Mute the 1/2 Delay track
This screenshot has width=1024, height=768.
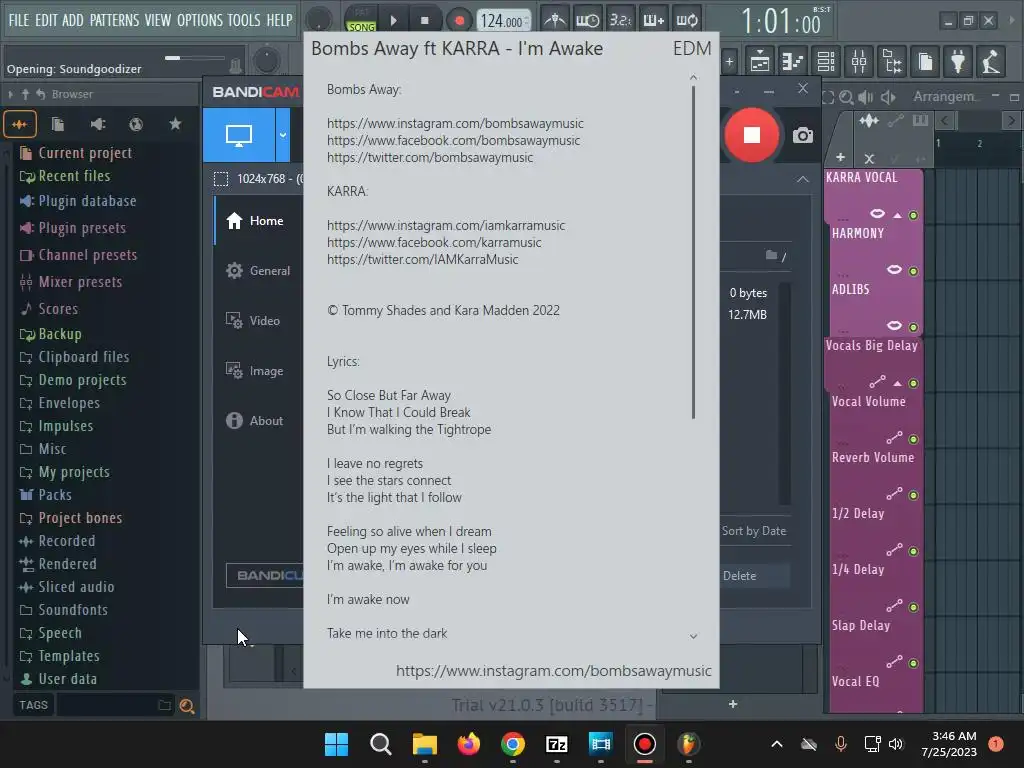tap(914, 551)
